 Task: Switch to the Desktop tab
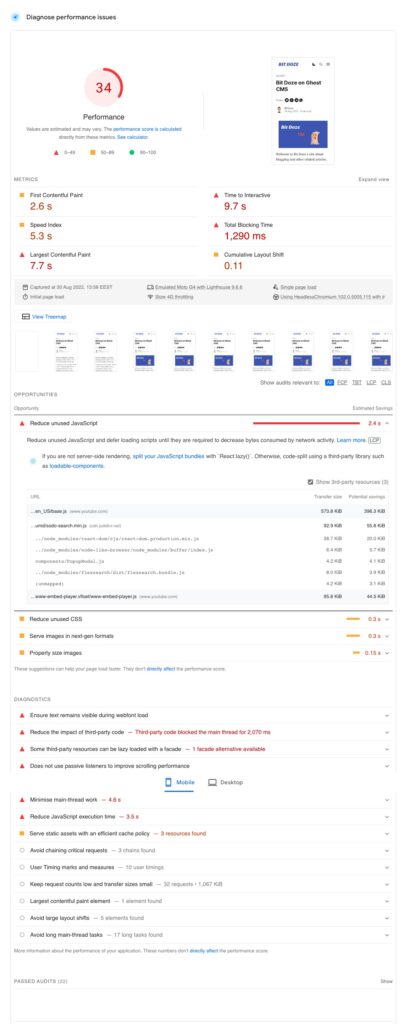[x=225, y=782]
